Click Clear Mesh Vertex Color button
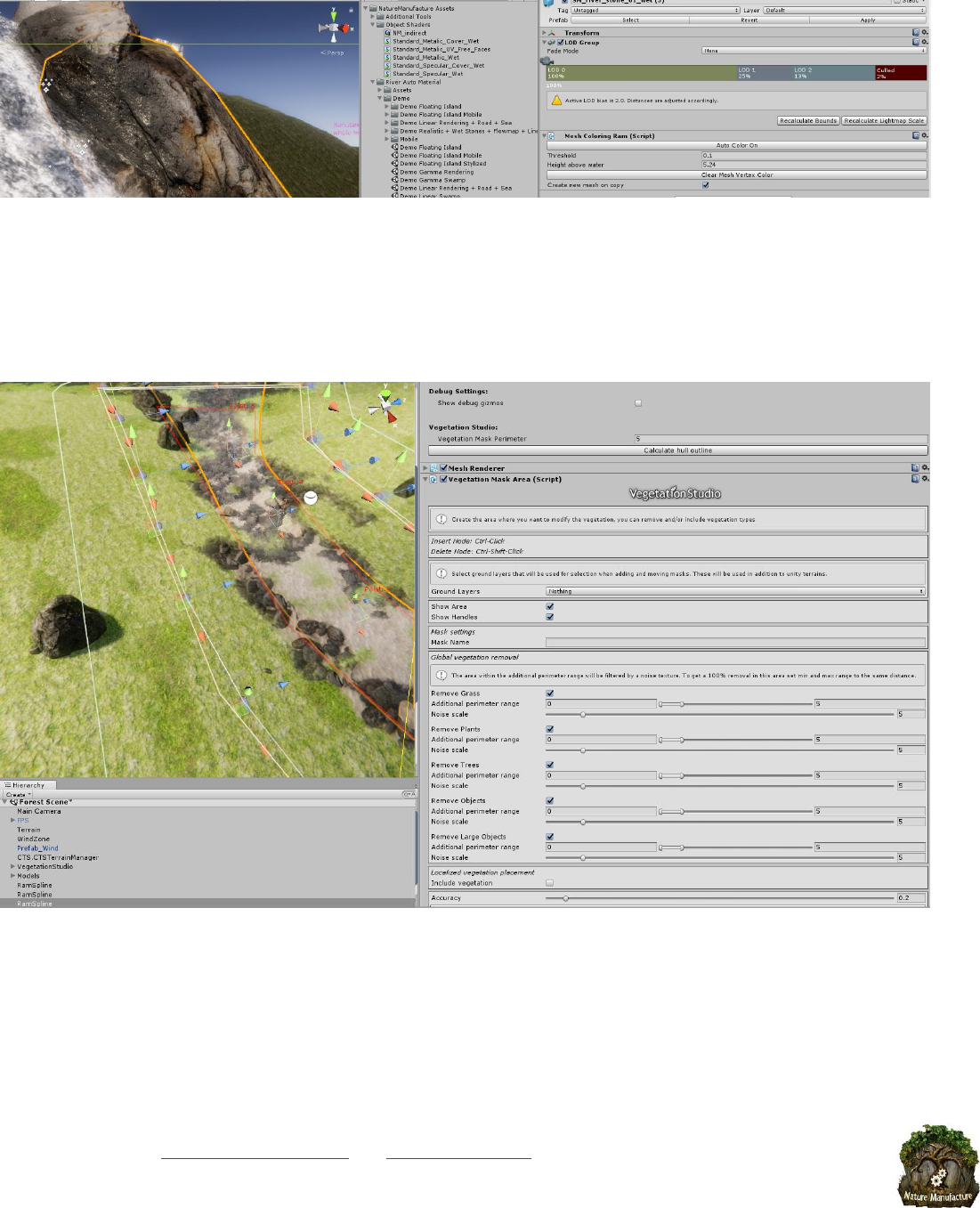 (737, 175)
